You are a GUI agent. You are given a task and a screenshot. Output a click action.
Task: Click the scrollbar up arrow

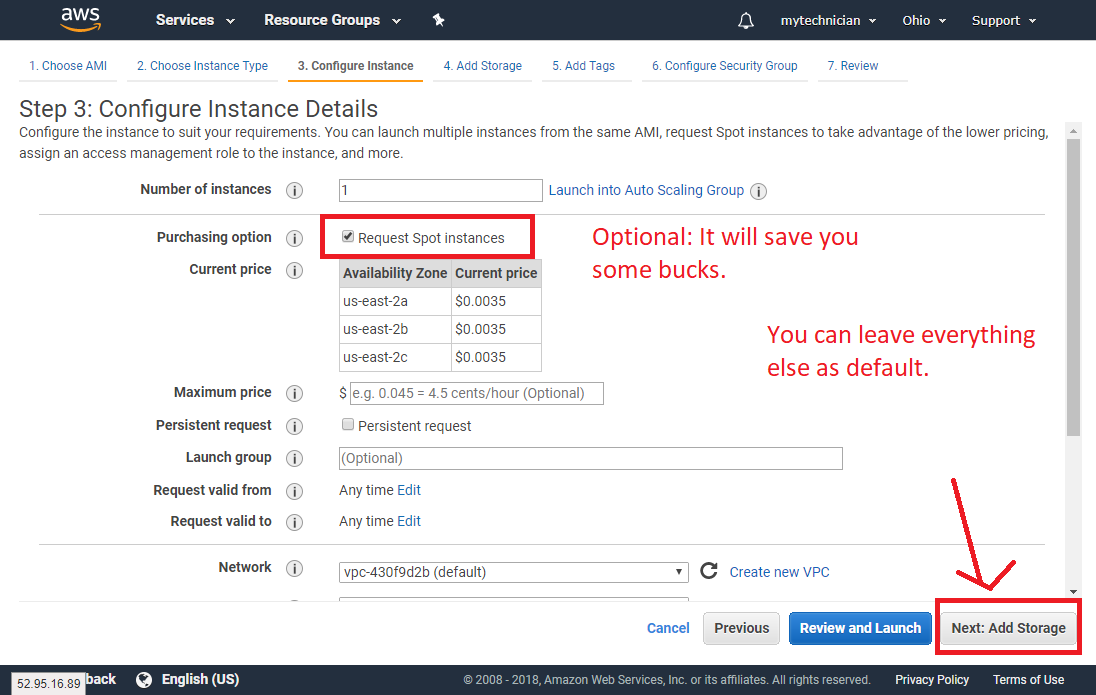coord(1074,131)
